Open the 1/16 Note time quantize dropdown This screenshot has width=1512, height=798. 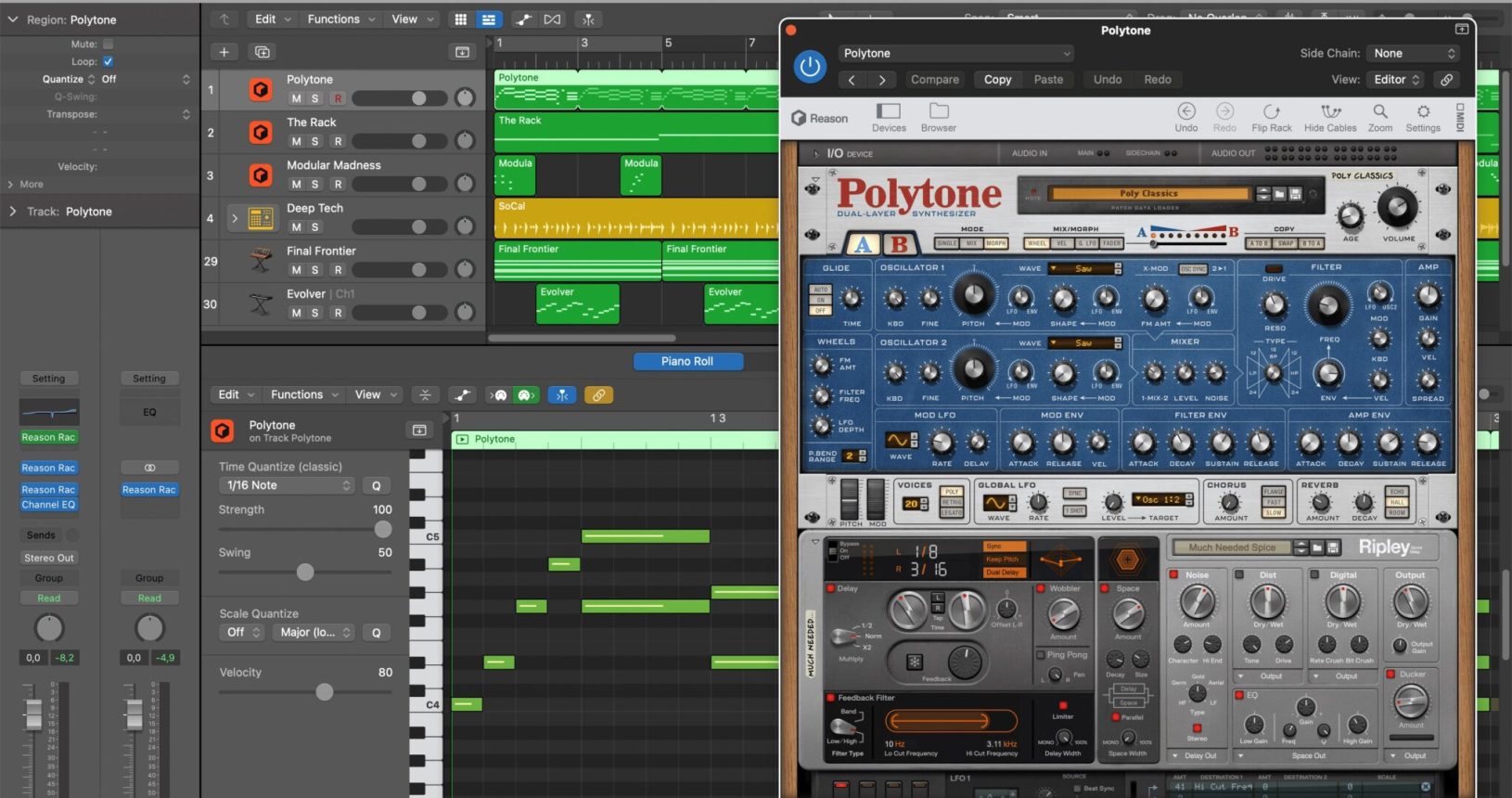tap(288, 485)
